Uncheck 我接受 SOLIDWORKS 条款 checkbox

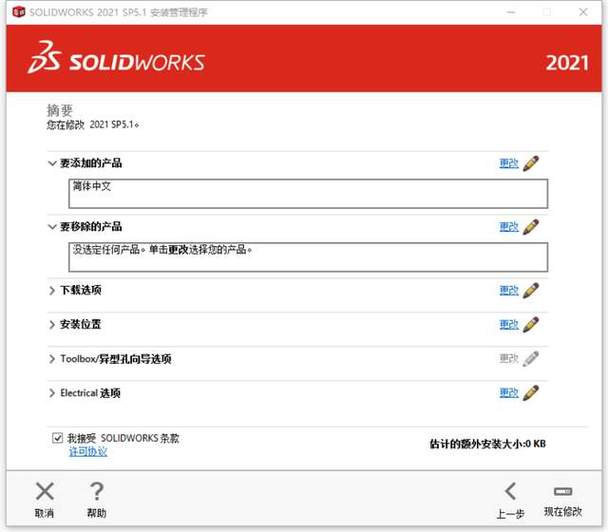coord(57,438)
